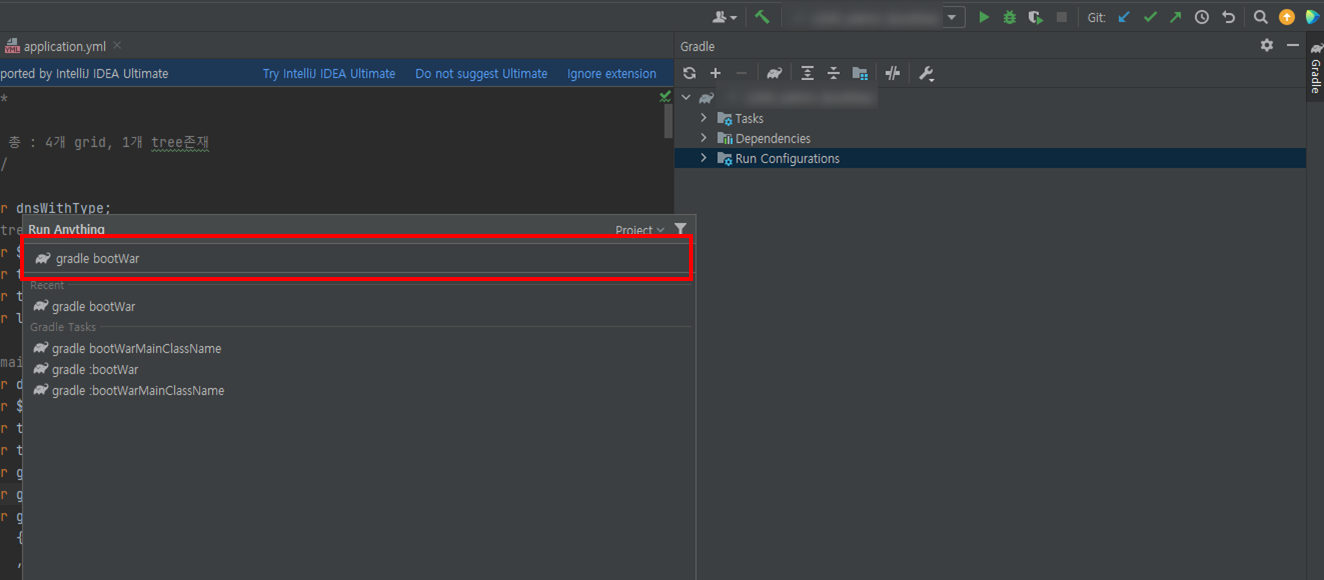Click the gray Stop square icon
1324x580 pixels.
[1062, 17]
